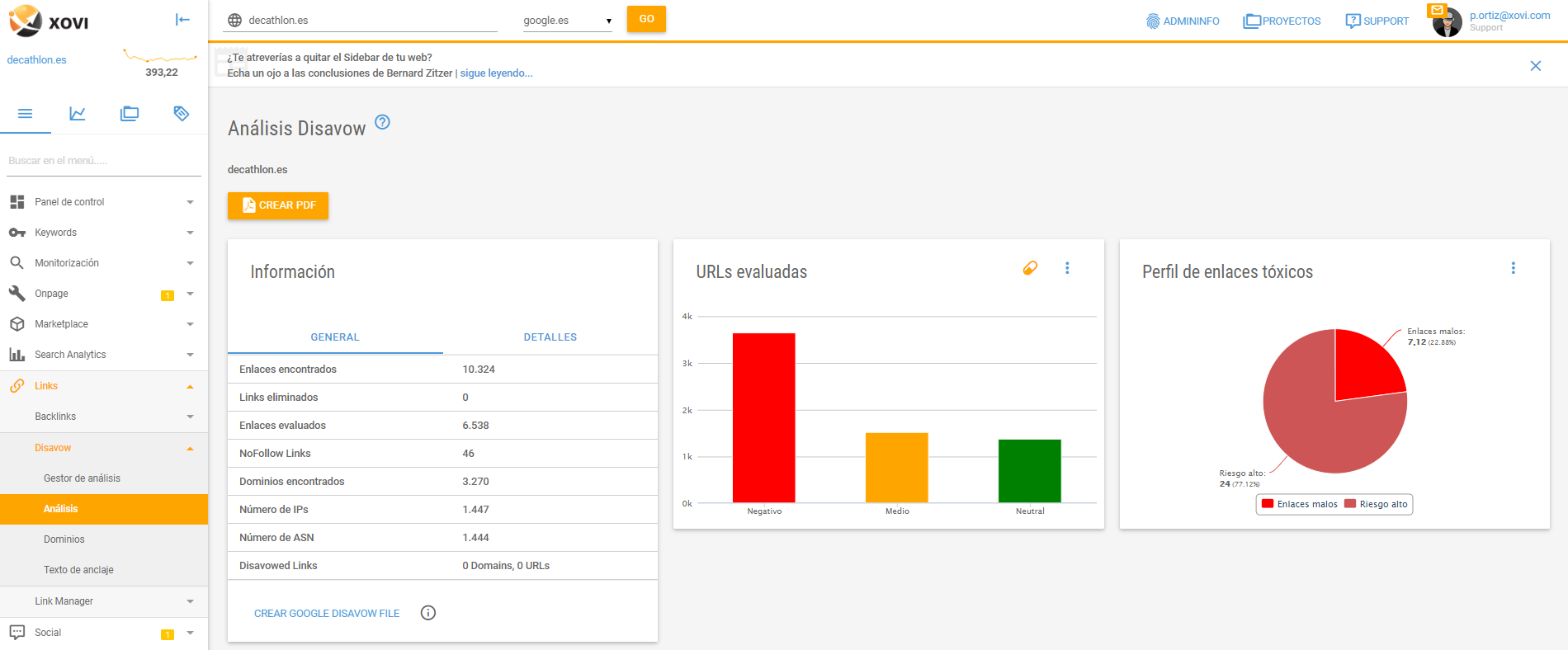The image size is (1568, 650).
Task: Open the mail notification icon
Action: point(1438,10)
